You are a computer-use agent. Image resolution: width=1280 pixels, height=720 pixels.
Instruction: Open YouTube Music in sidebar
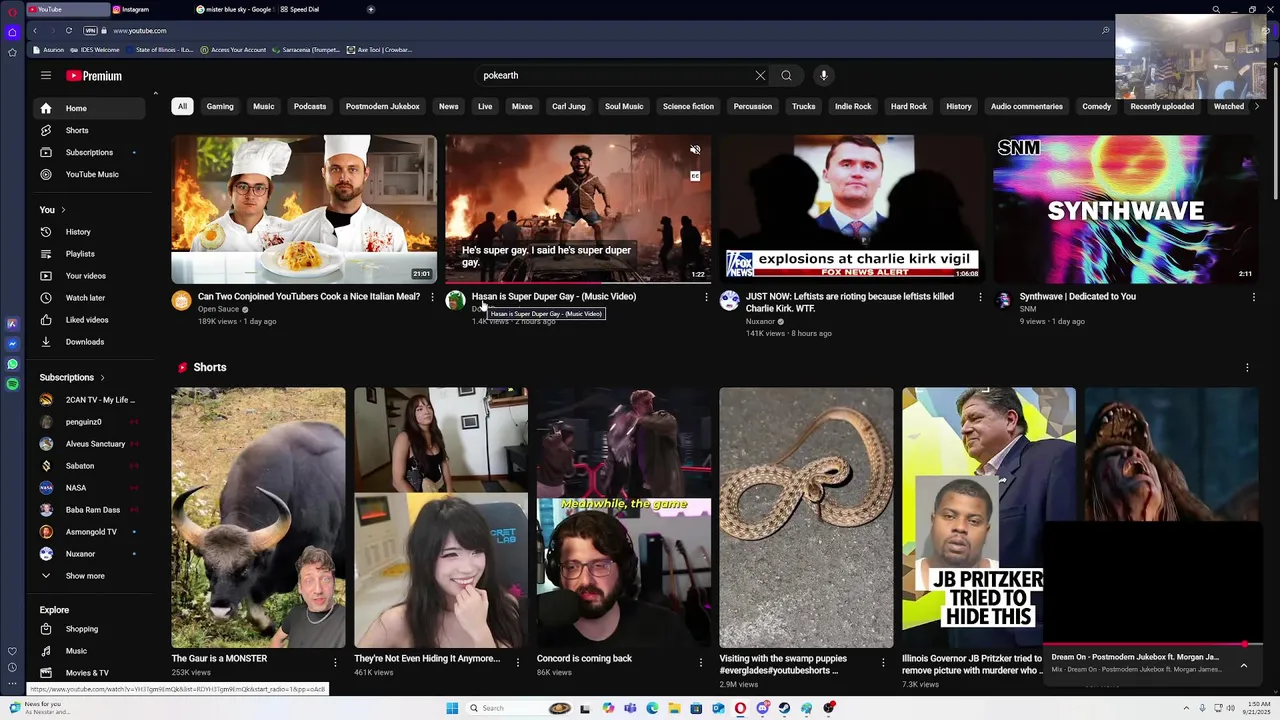[x=90, y=174]
